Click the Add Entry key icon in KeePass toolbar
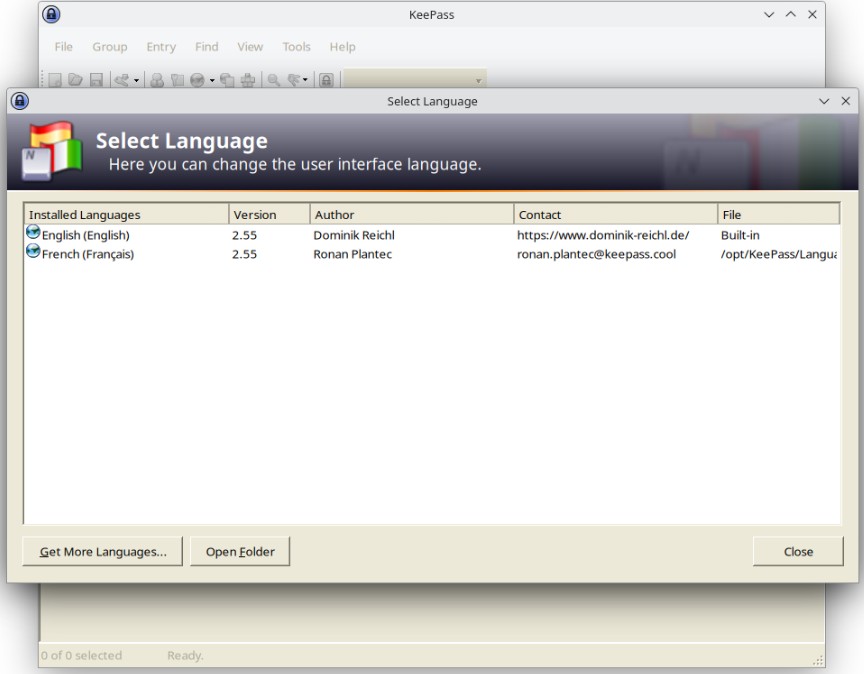The image size is (864, 674). click(x=122, y=80)
